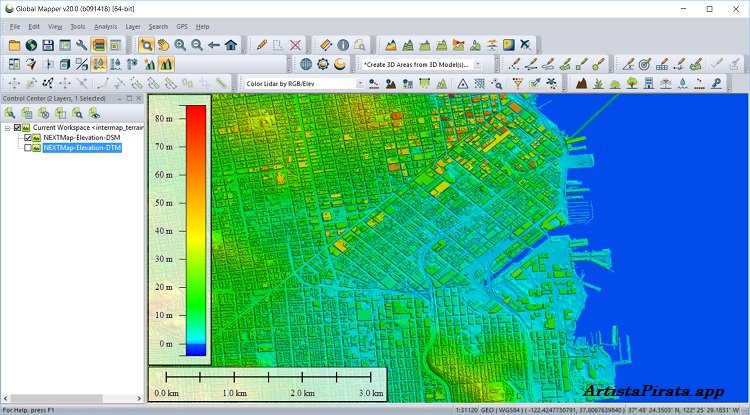Toggle the Current Workspace checkbox
The width and height of the screenshot is (750, 415).
pyautogui.click(x=18, y=128)
